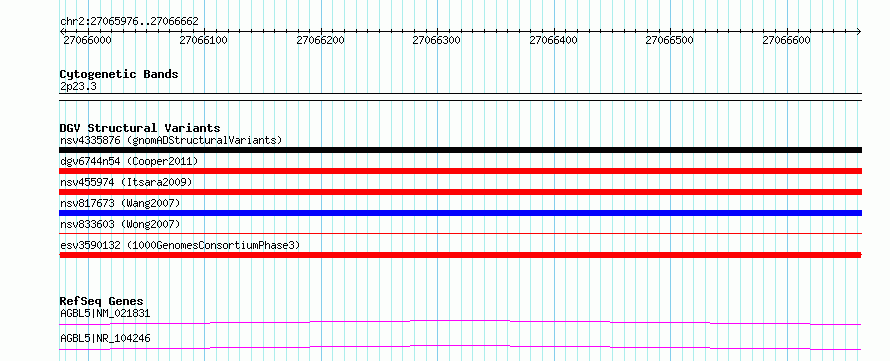Click the AGBL5|NM_021831 gene label

pos(105,313)
